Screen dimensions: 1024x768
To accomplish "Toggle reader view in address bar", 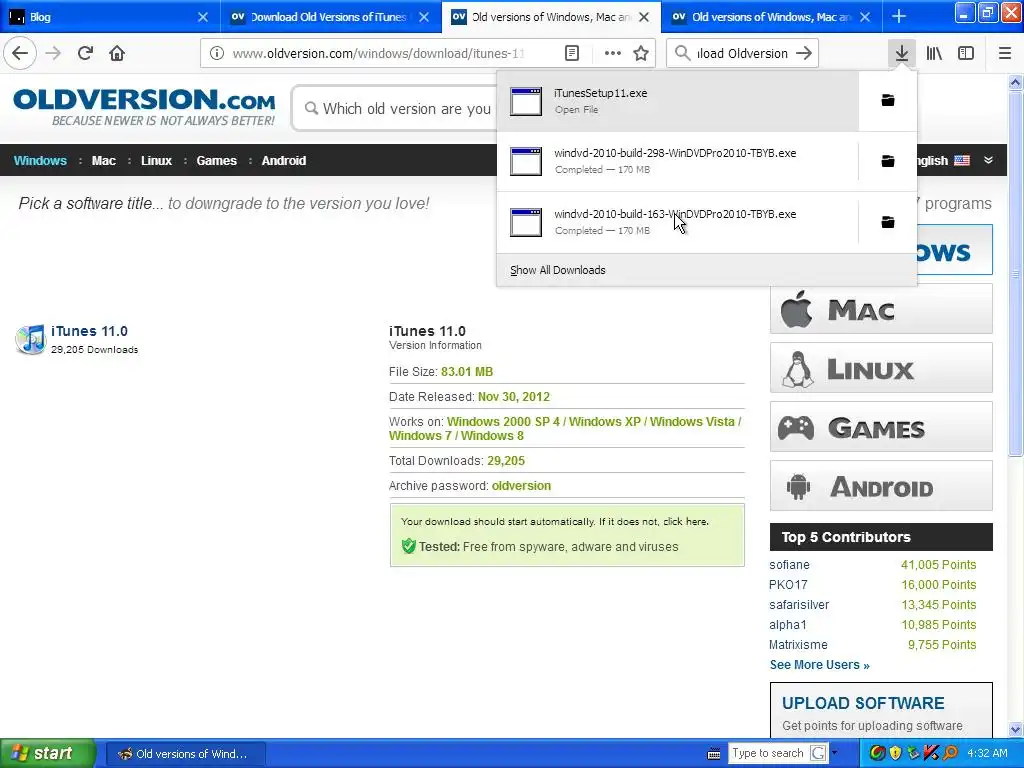I will coord(571,53).
